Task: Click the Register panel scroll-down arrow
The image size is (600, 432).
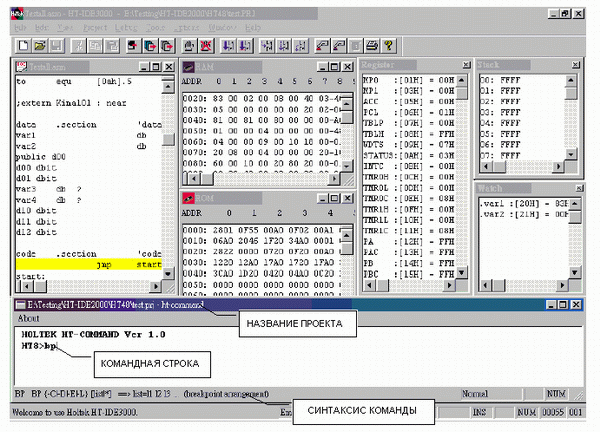Action: [x=462, y=272]
